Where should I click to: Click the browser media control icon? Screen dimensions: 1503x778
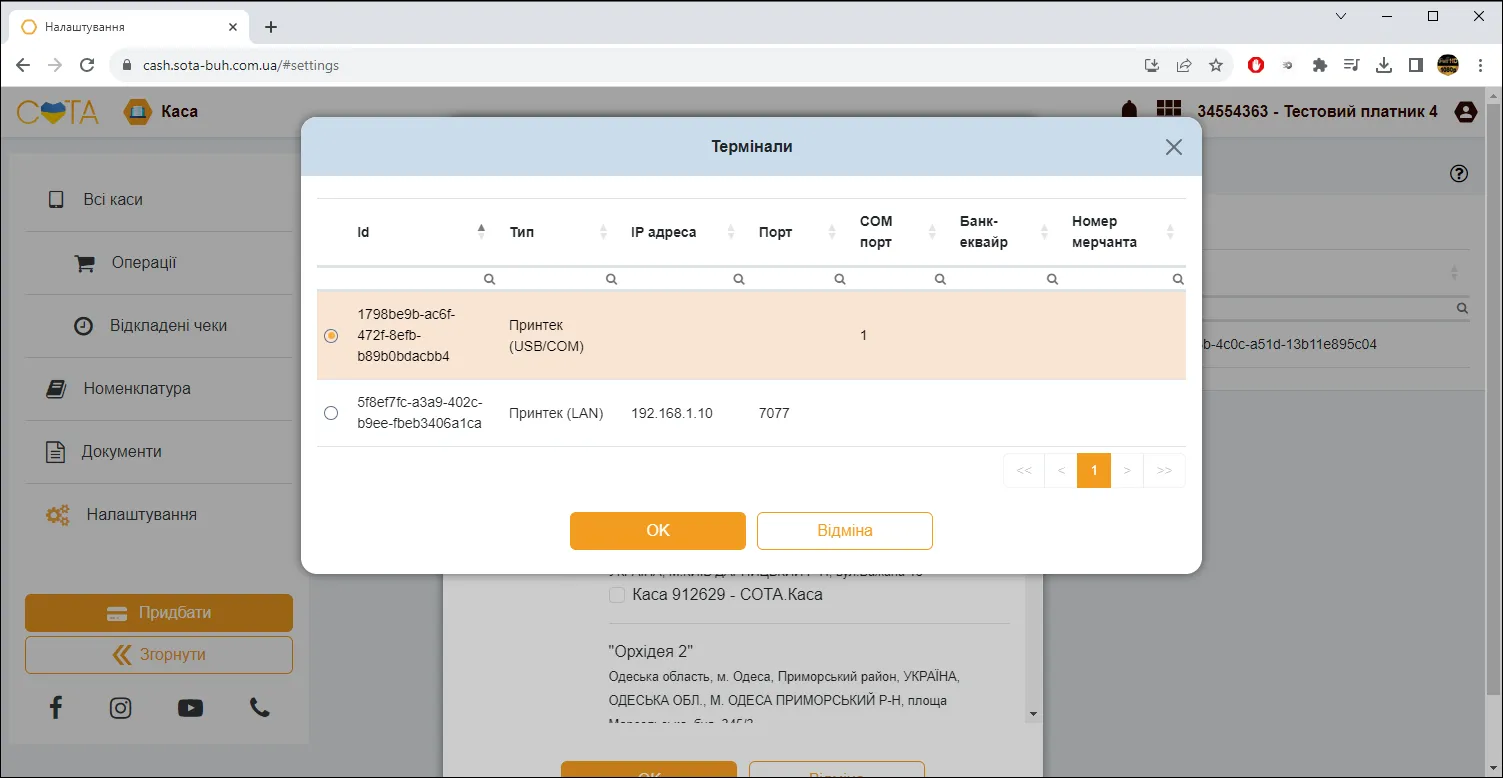(x=1352, y=65)
